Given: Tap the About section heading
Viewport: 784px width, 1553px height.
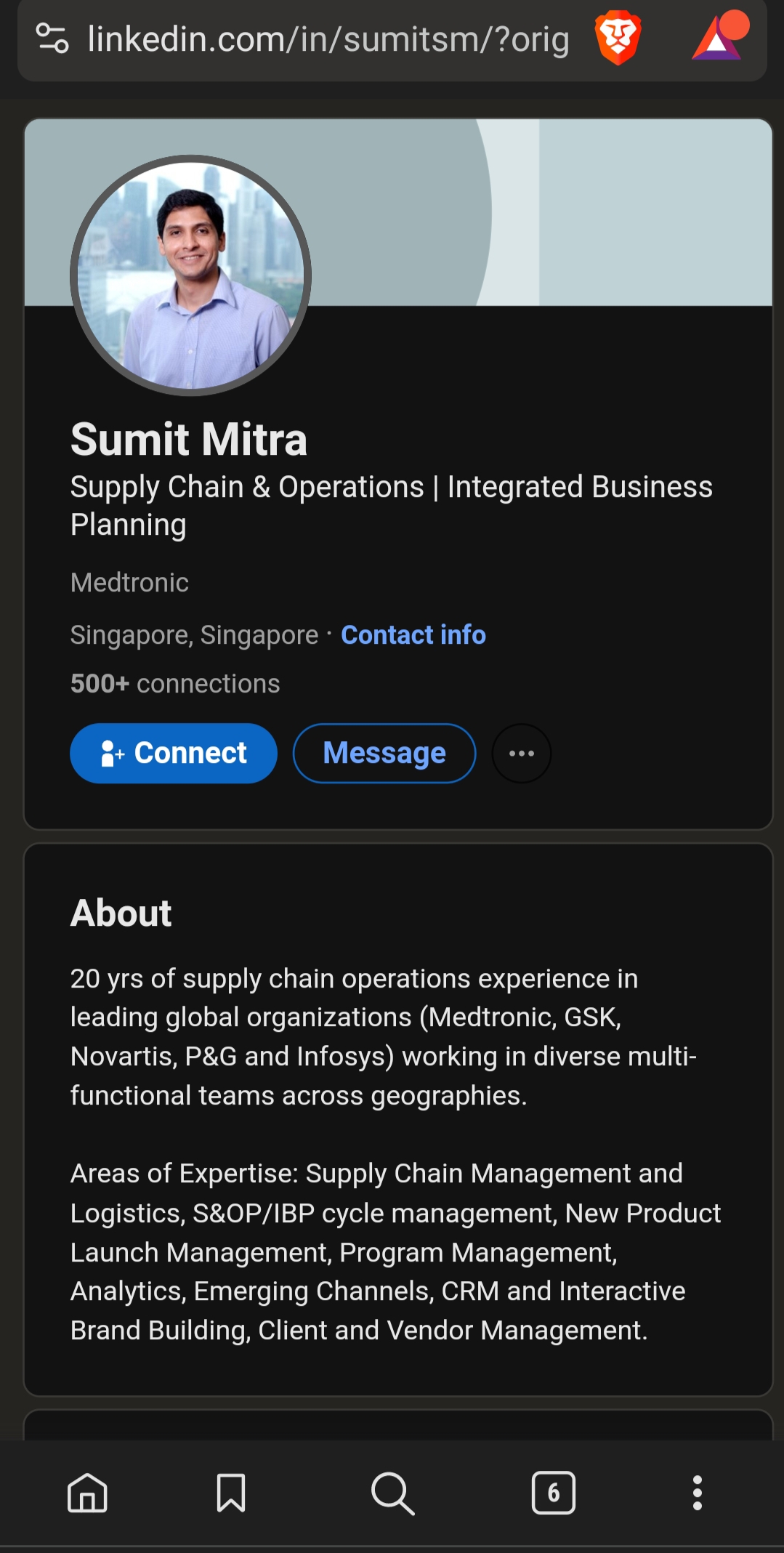Looking at the screenshot, I should (x=121, y=913).
